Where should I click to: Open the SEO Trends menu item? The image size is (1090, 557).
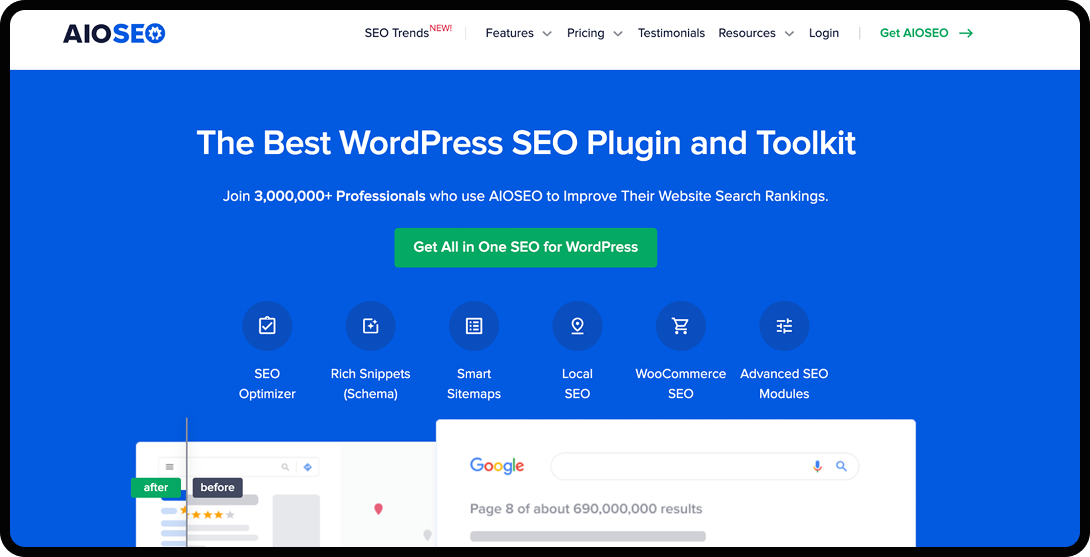[x=396, y=33]
